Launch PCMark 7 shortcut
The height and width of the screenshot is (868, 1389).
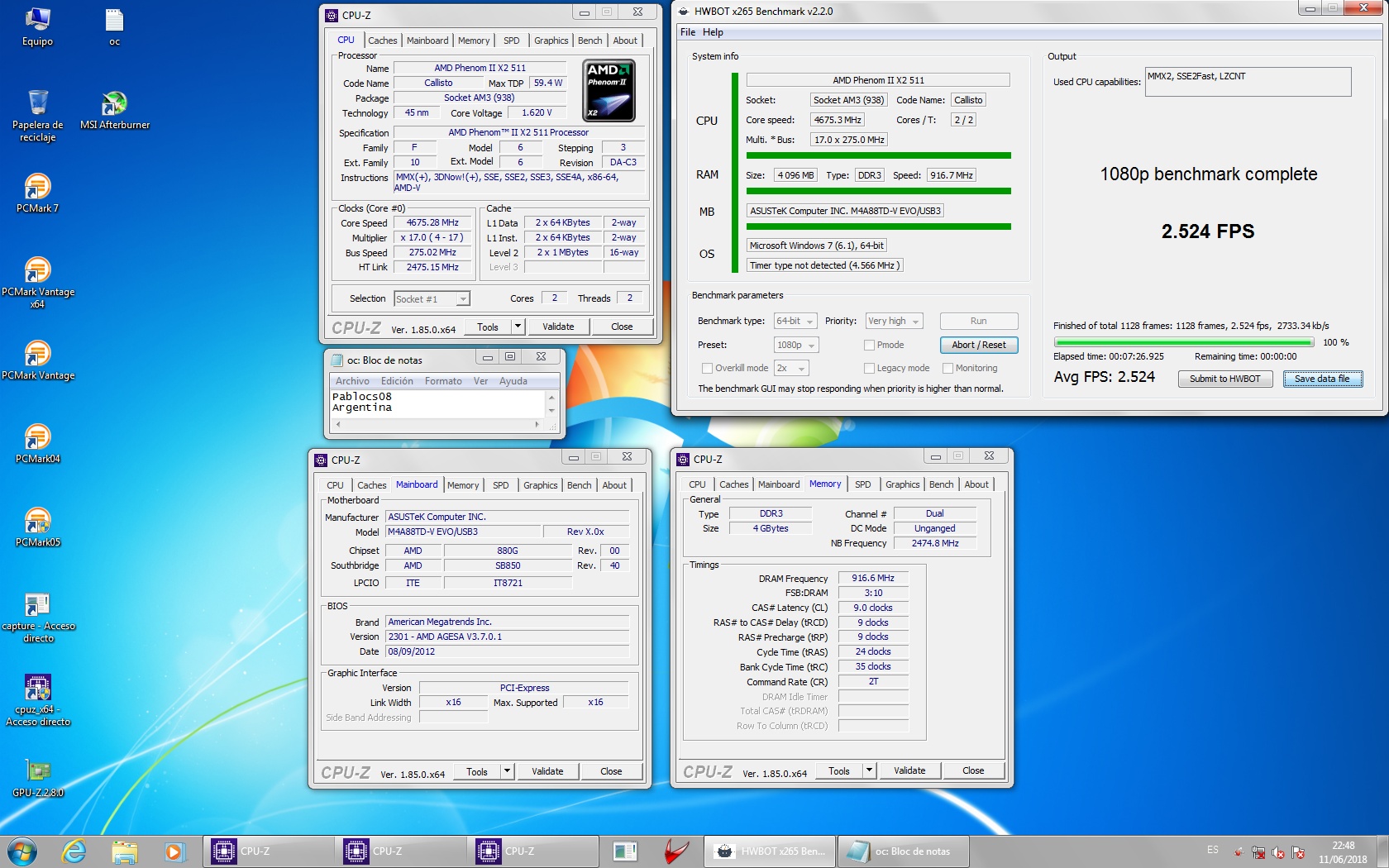point(37,193)
